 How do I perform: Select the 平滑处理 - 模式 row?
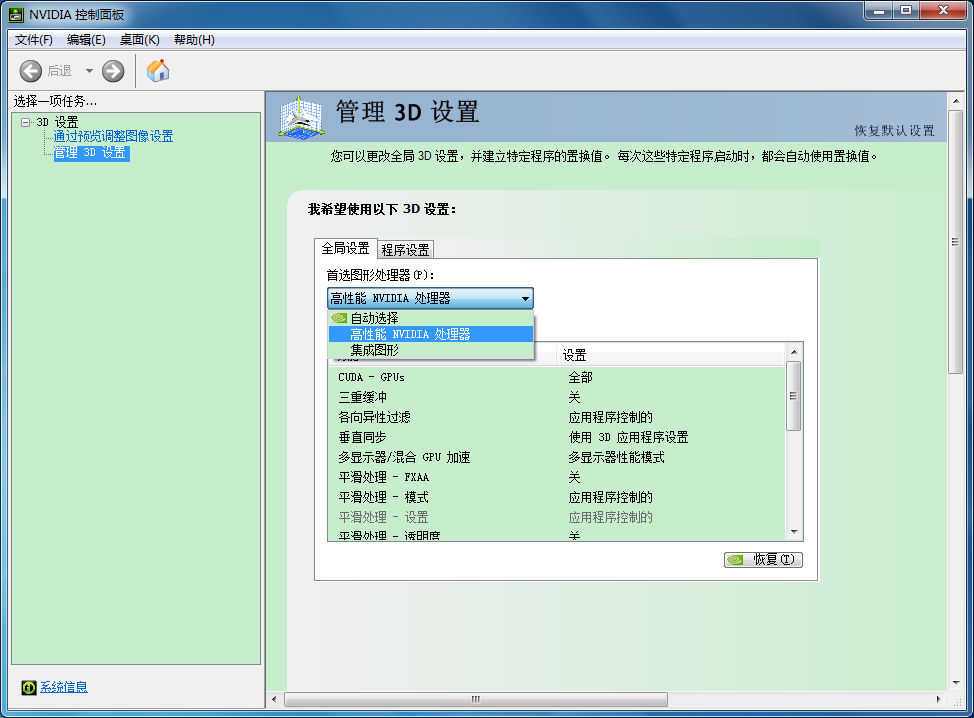(557, 498)
